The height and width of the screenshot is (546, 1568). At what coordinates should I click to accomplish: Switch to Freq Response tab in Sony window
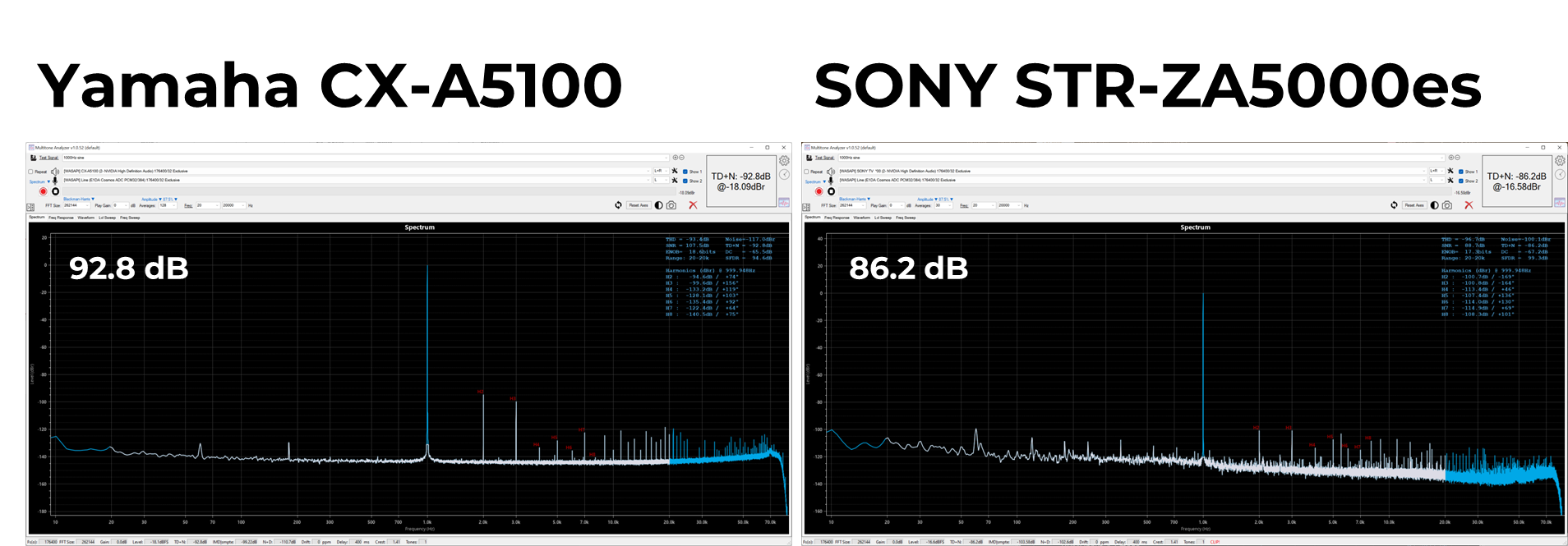pos(836,218)
